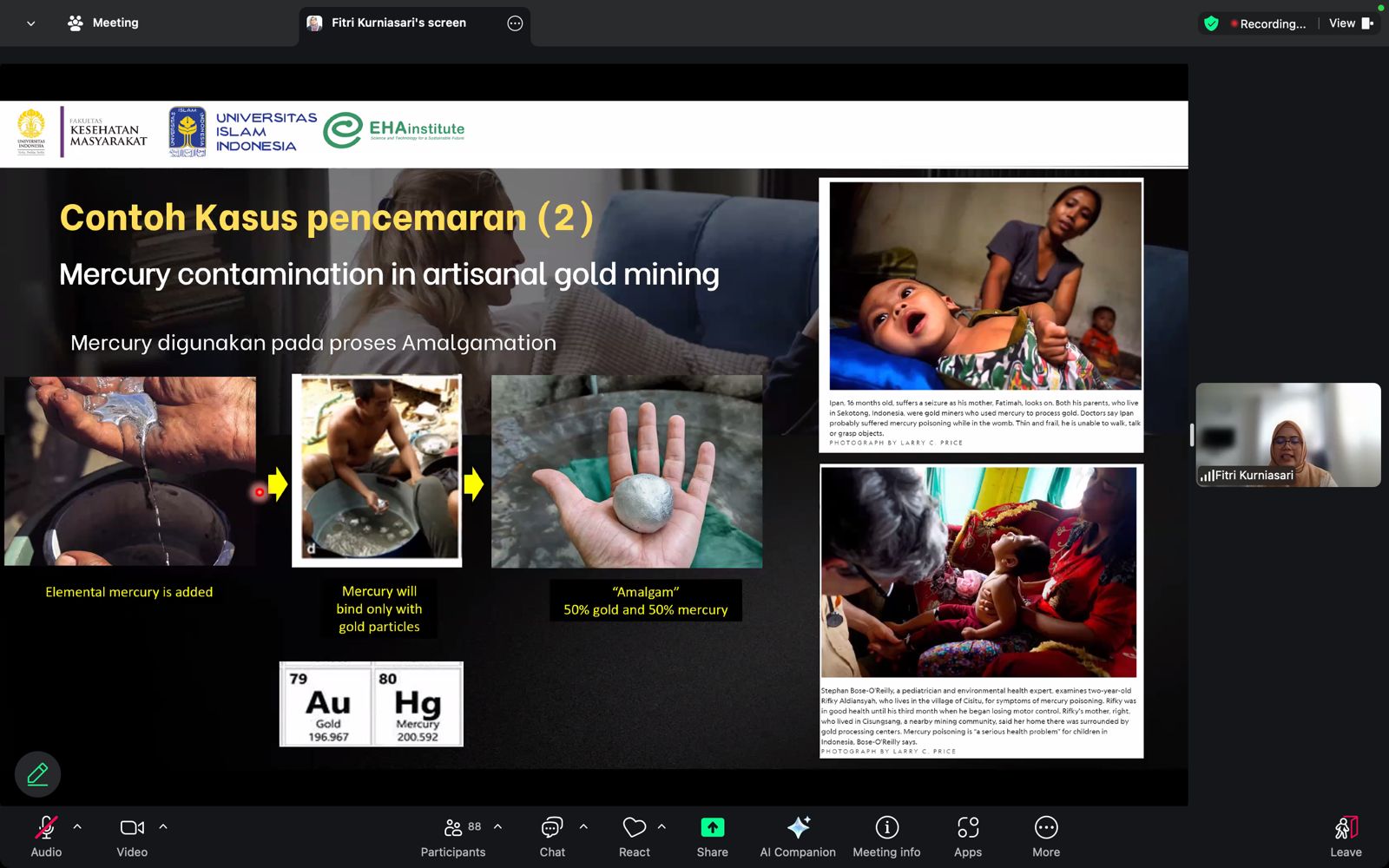Image resolution: width=1389 pixels, height=868 pixels.
Task: Open screen share options ellipsis button
Action: [x=515, y=23]
